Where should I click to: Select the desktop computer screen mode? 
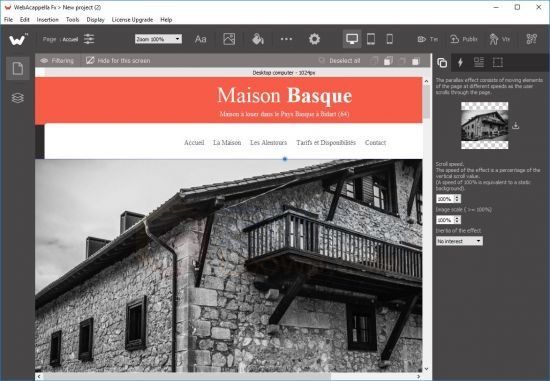352,39
